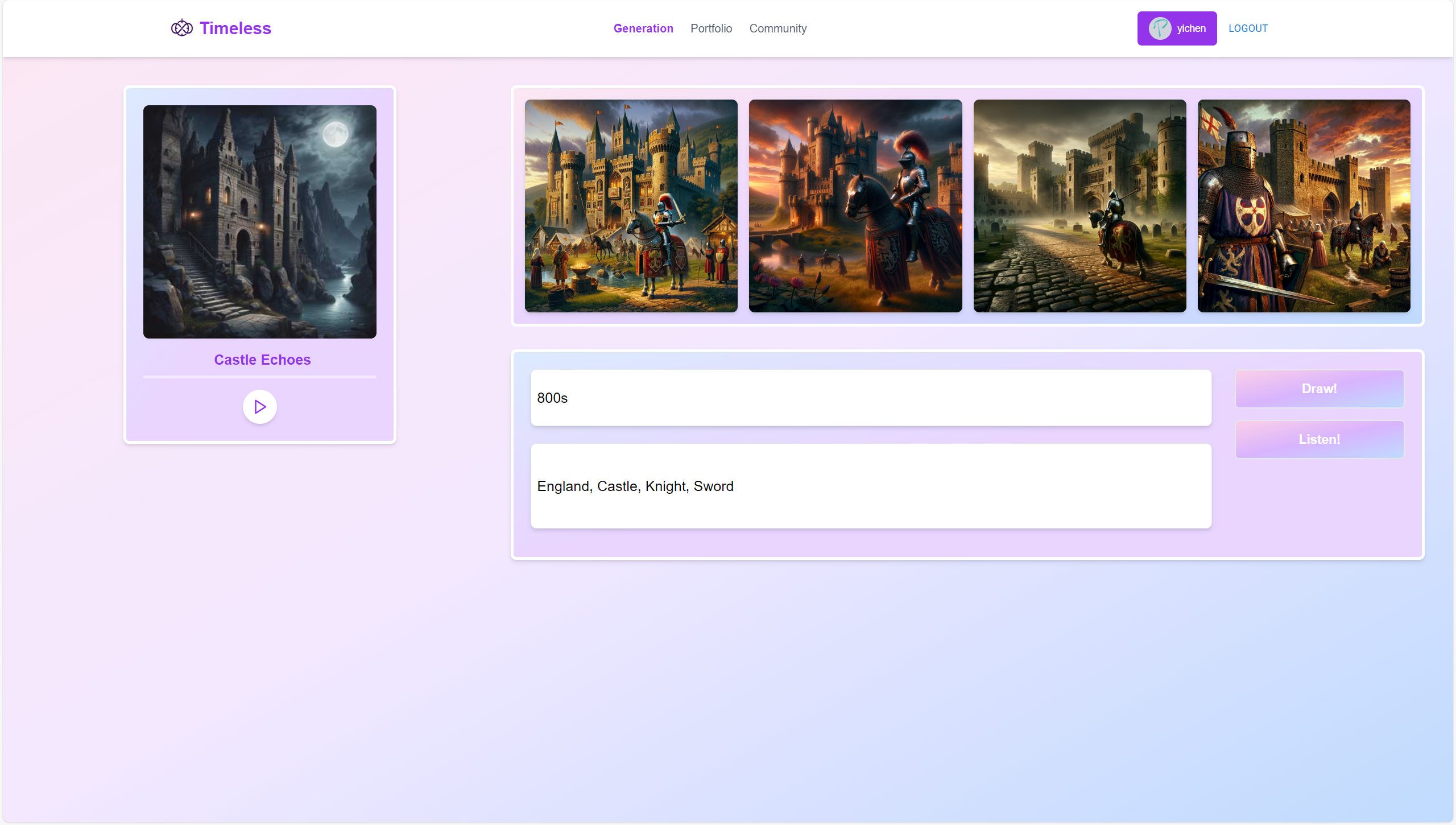Select the sunset knight on dark horse image
Image resolution: width=1456 pixels, height=825 pixels.
[x=855, y=206]
